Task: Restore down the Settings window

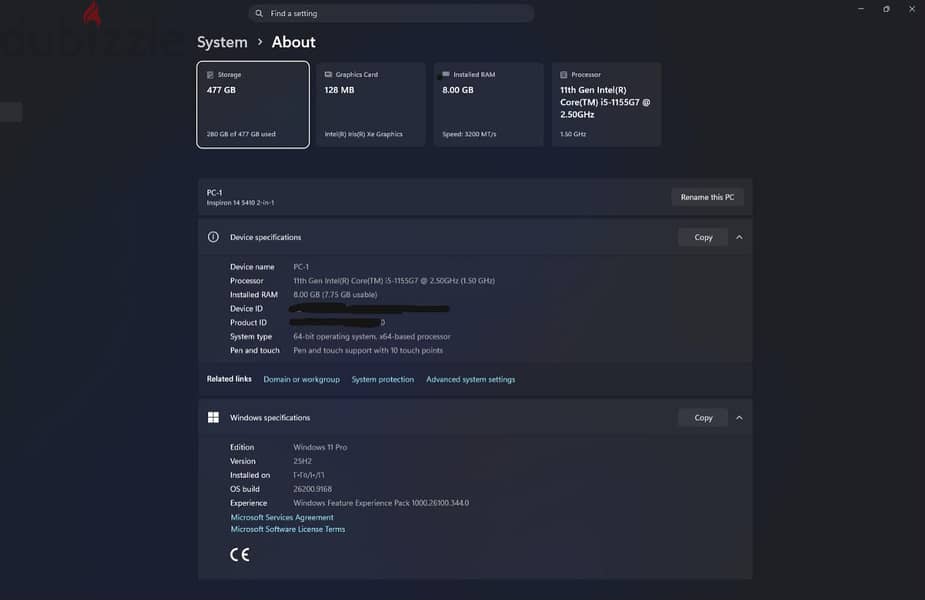Action: coord(886,9)
